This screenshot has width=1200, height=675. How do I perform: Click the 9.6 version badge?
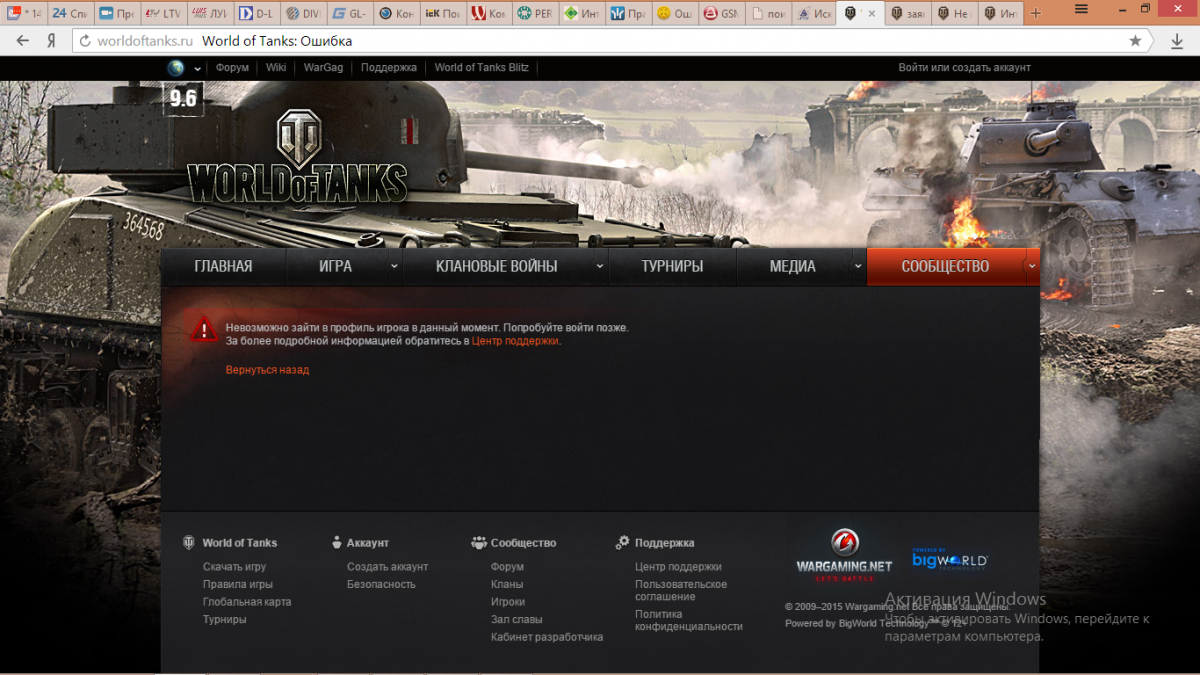pyautogui.click(x=183, y=98)
